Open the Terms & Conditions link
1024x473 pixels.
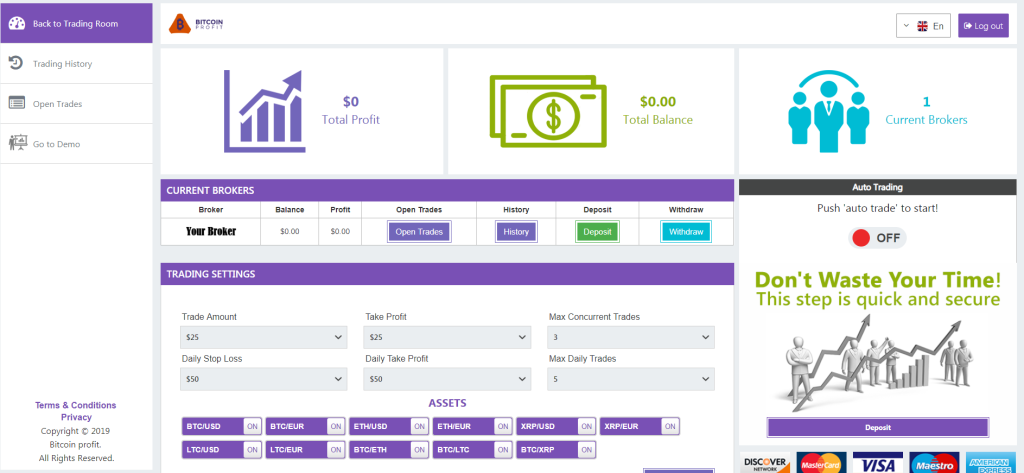76,405
